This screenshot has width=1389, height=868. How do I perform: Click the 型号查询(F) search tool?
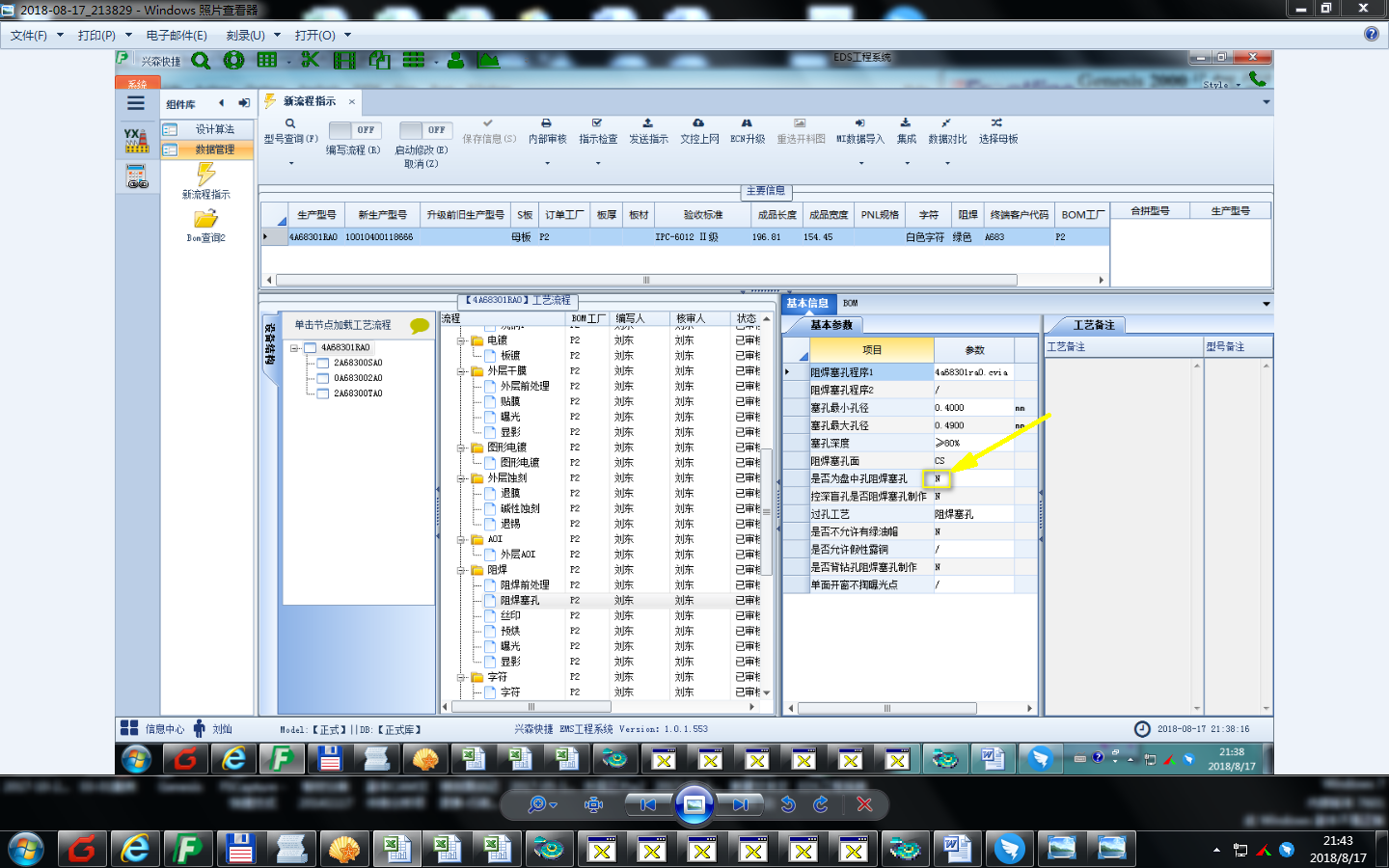pyautogui.click(x=290, y=131)
